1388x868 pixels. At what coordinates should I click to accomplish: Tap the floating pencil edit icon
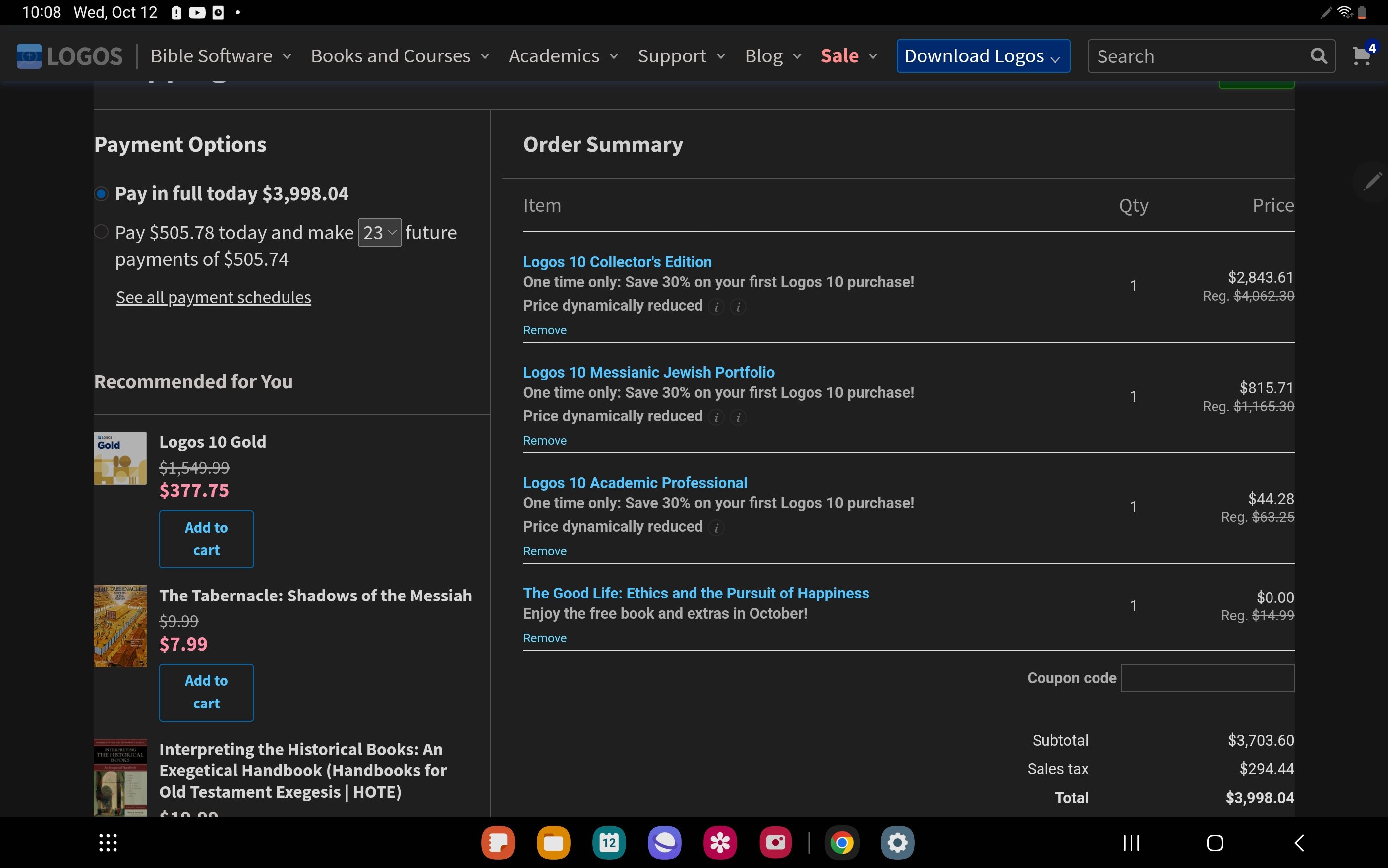tap(1372, 181)
